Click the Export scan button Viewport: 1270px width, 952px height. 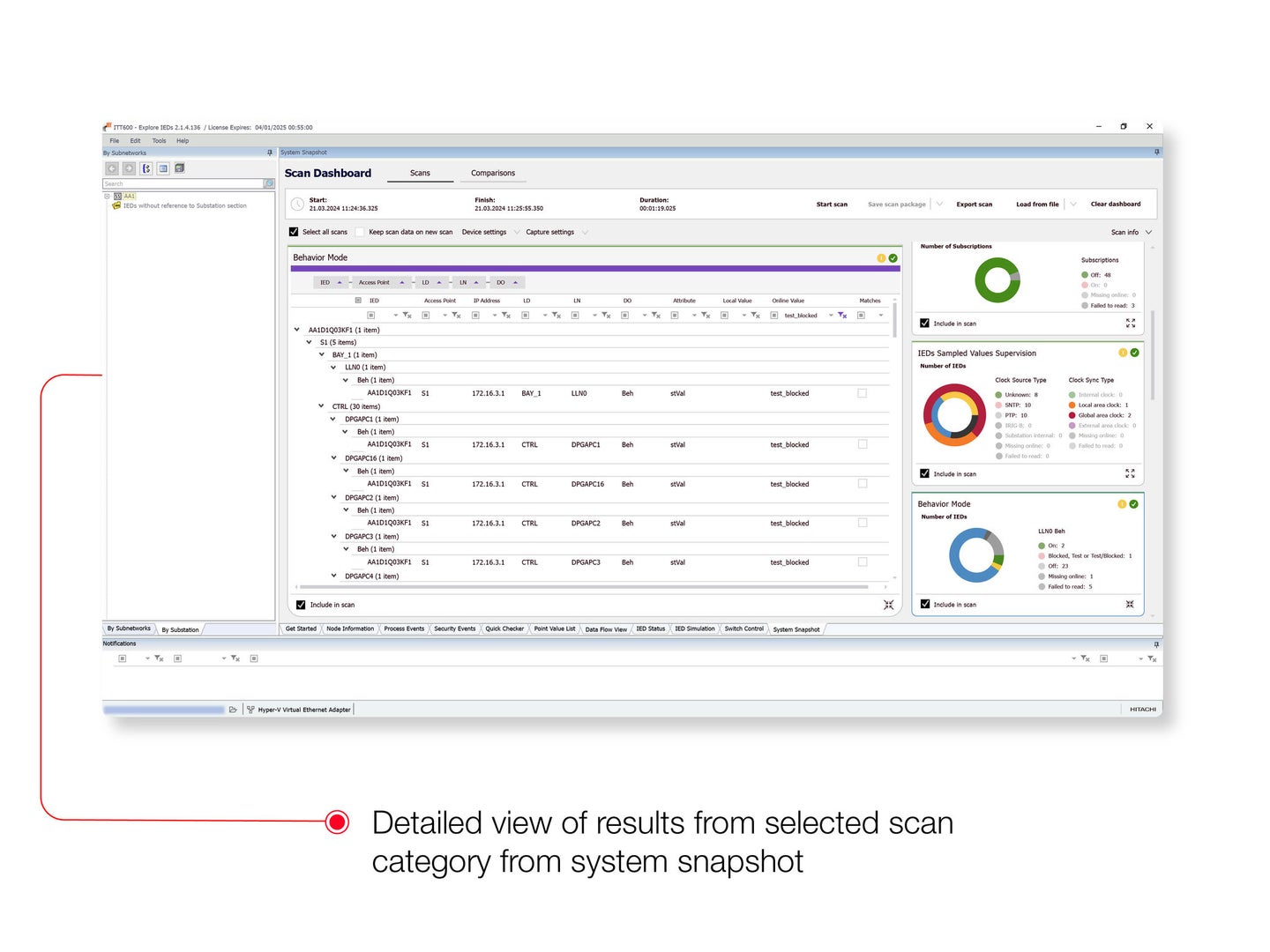[x=974, y=204]
